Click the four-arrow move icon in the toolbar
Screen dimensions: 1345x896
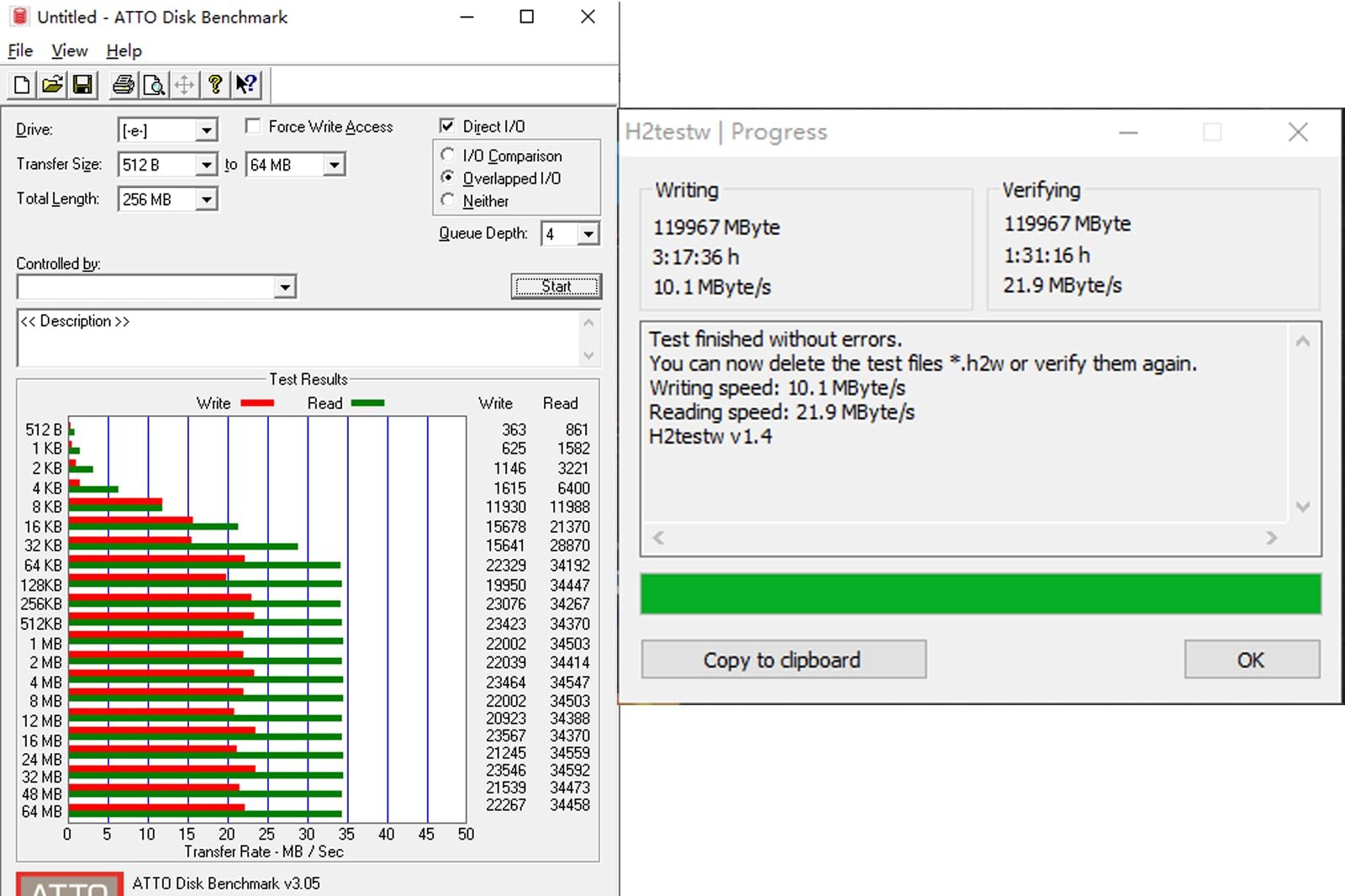pyautogui.click(x=184, y=84)
